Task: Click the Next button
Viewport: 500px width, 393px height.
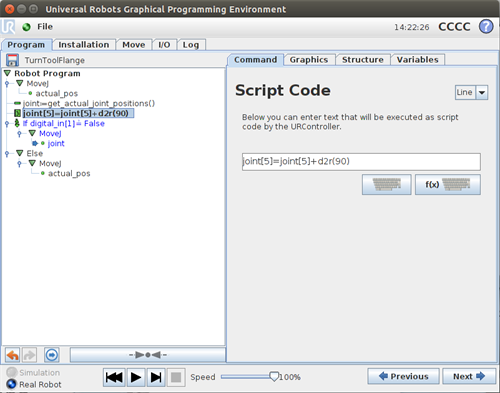Action: coord(469,376)
